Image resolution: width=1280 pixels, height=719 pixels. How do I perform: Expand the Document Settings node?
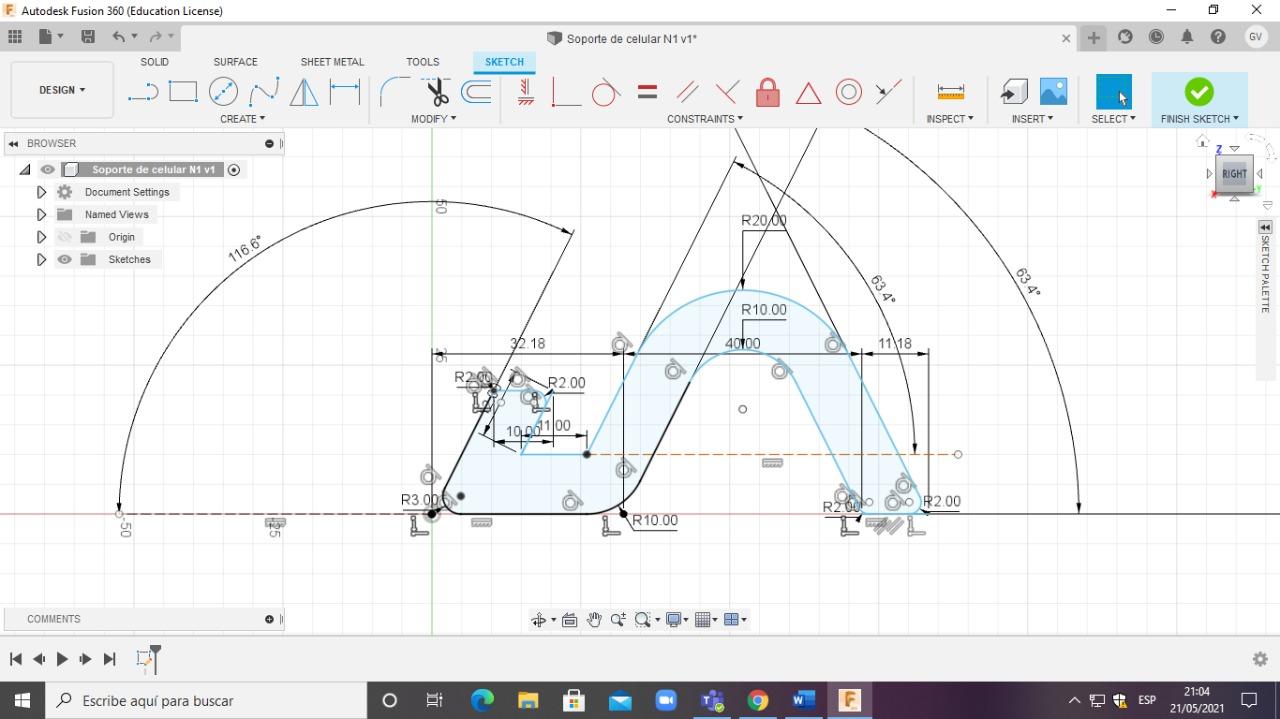pyautogui.click(x=41, y=192)
